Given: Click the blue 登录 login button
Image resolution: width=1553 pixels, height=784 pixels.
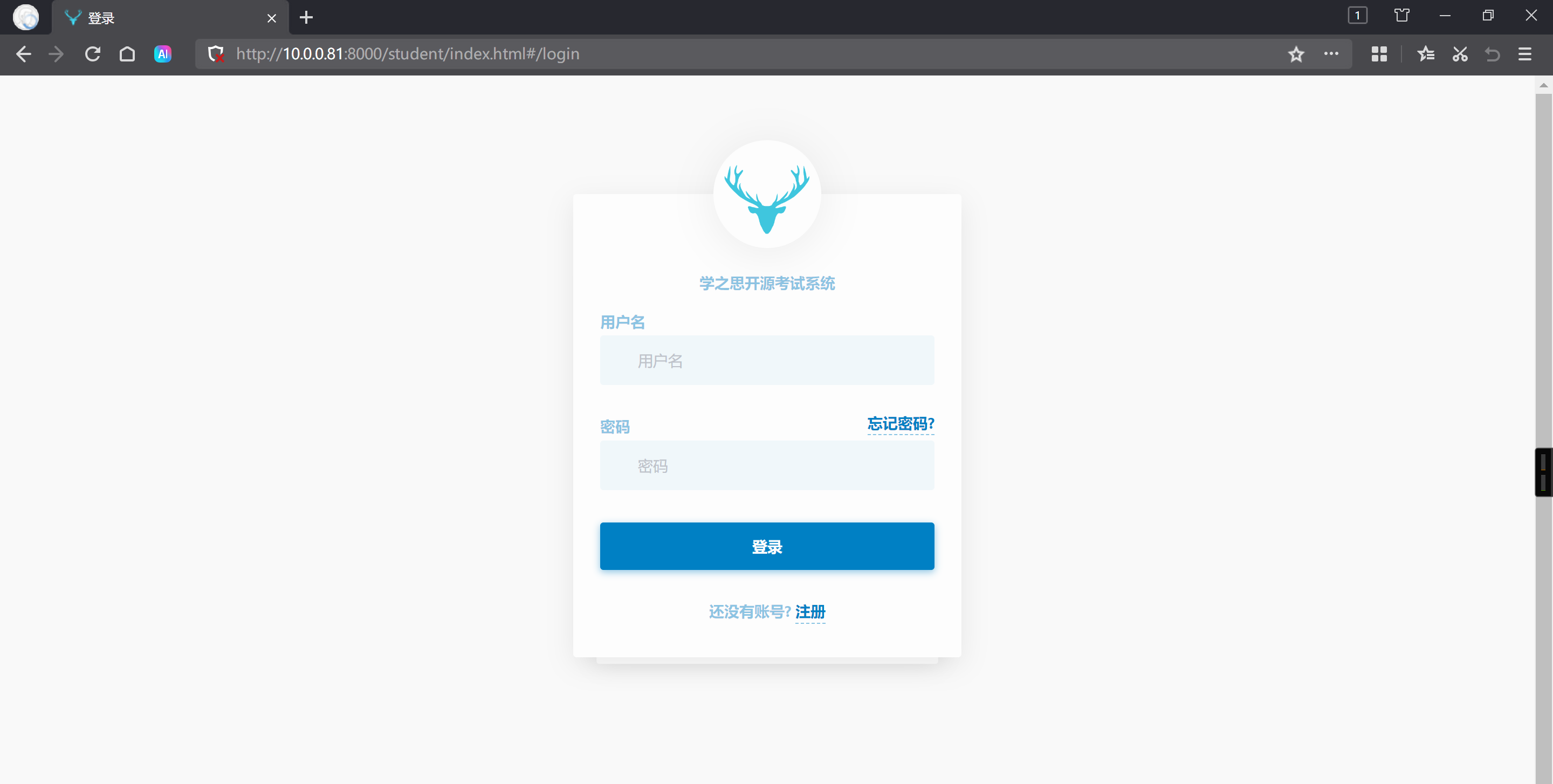Looking at the screenshot, I should tap(767, 546).
